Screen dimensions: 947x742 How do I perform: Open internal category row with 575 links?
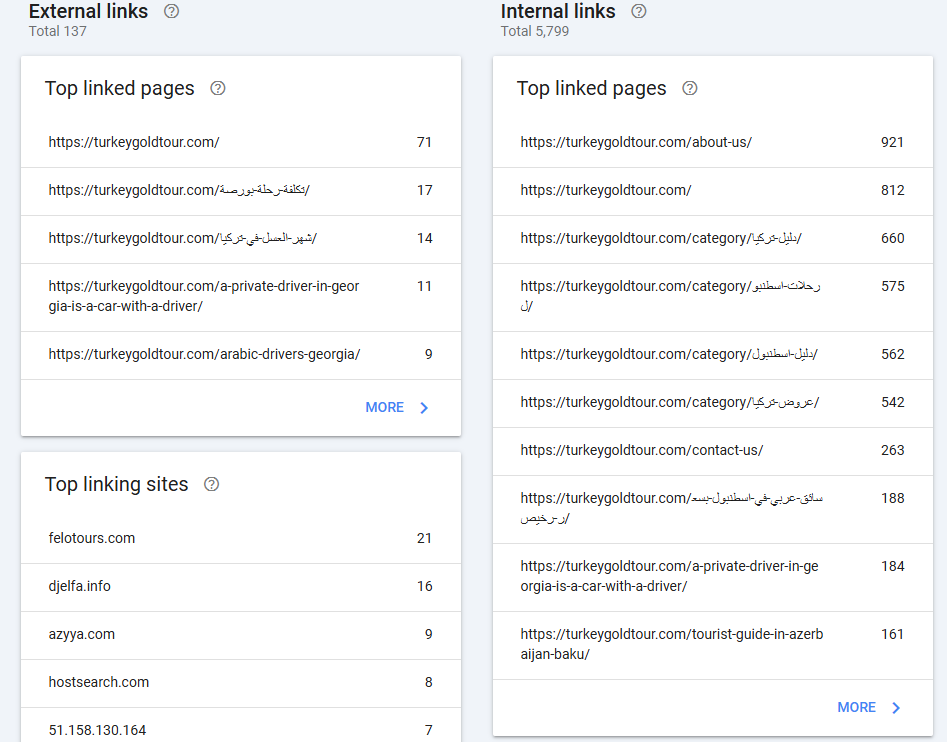713,297
